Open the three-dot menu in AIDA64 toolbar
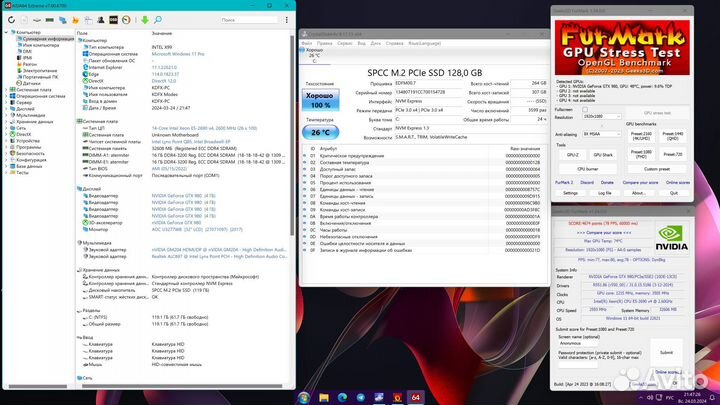 pos(287,20)
